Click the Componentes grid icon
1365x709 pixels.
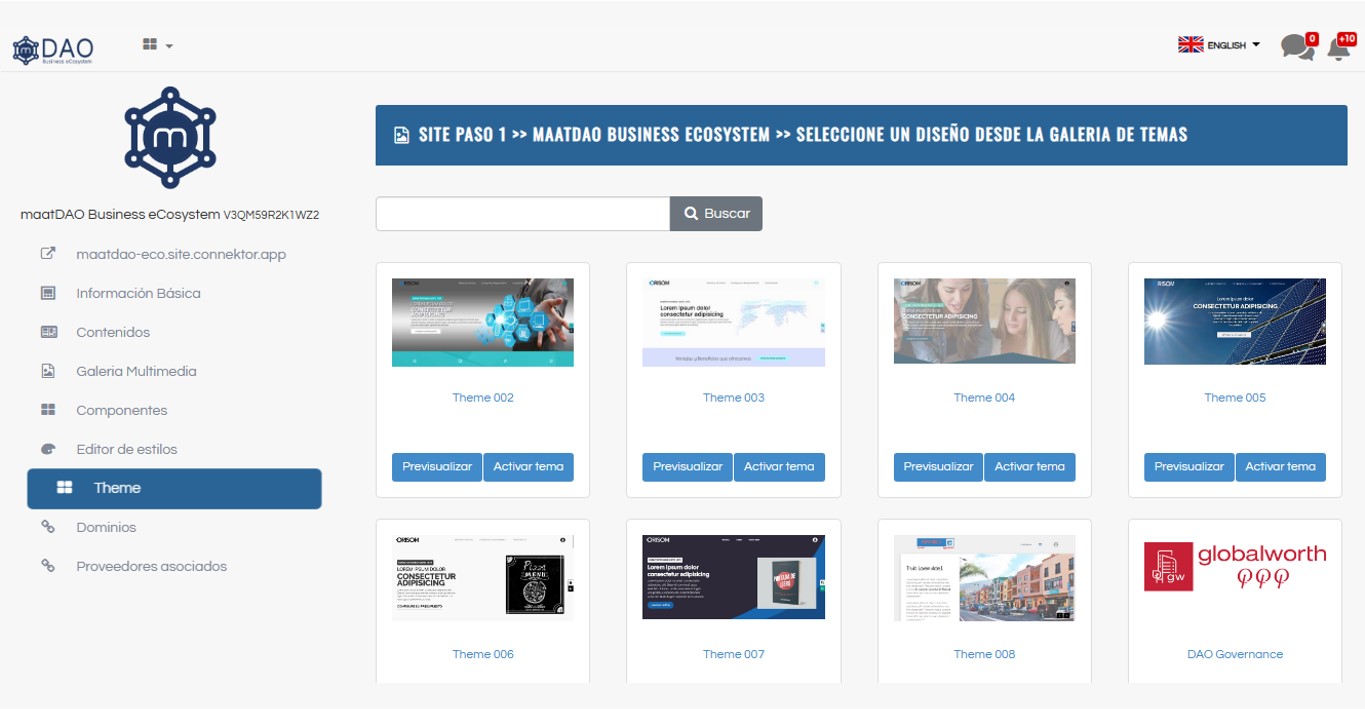click(48, 410)
